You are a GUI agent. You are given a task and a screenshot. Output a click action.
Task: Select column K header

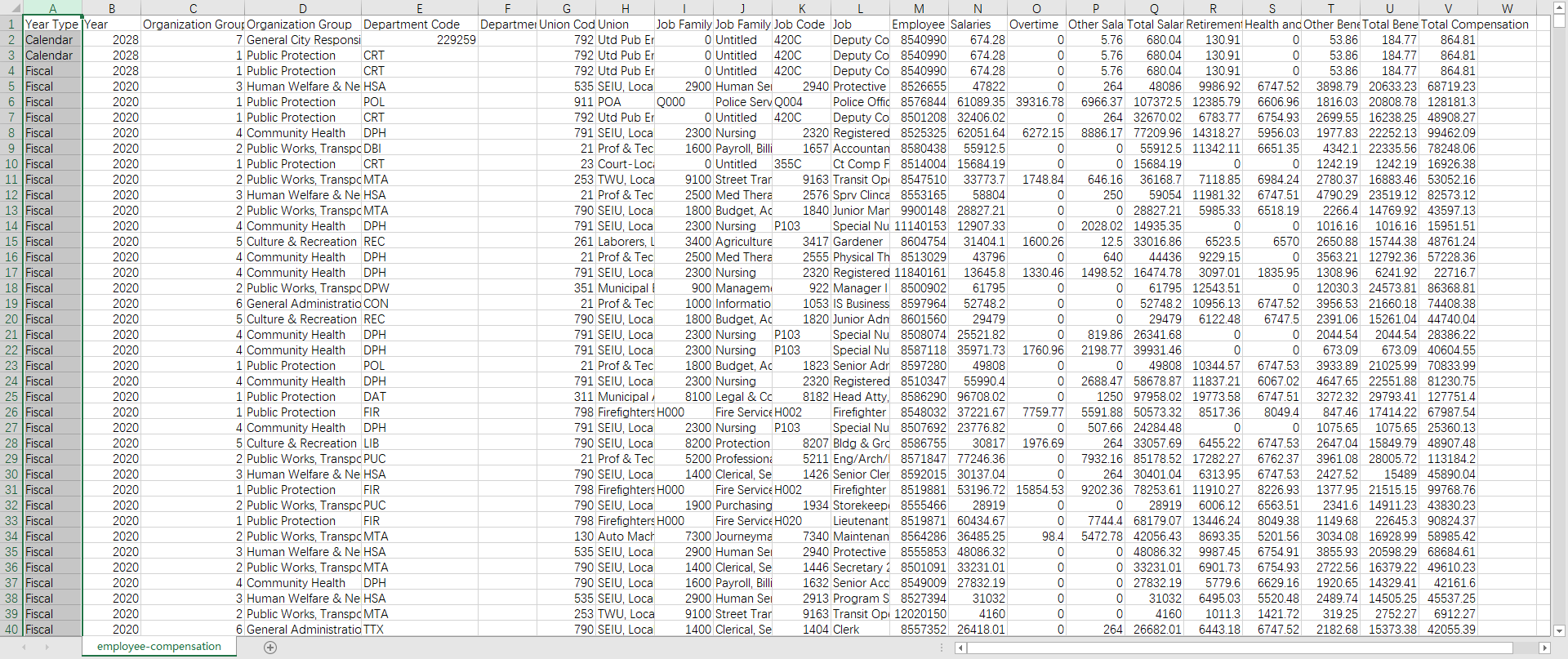801,8
